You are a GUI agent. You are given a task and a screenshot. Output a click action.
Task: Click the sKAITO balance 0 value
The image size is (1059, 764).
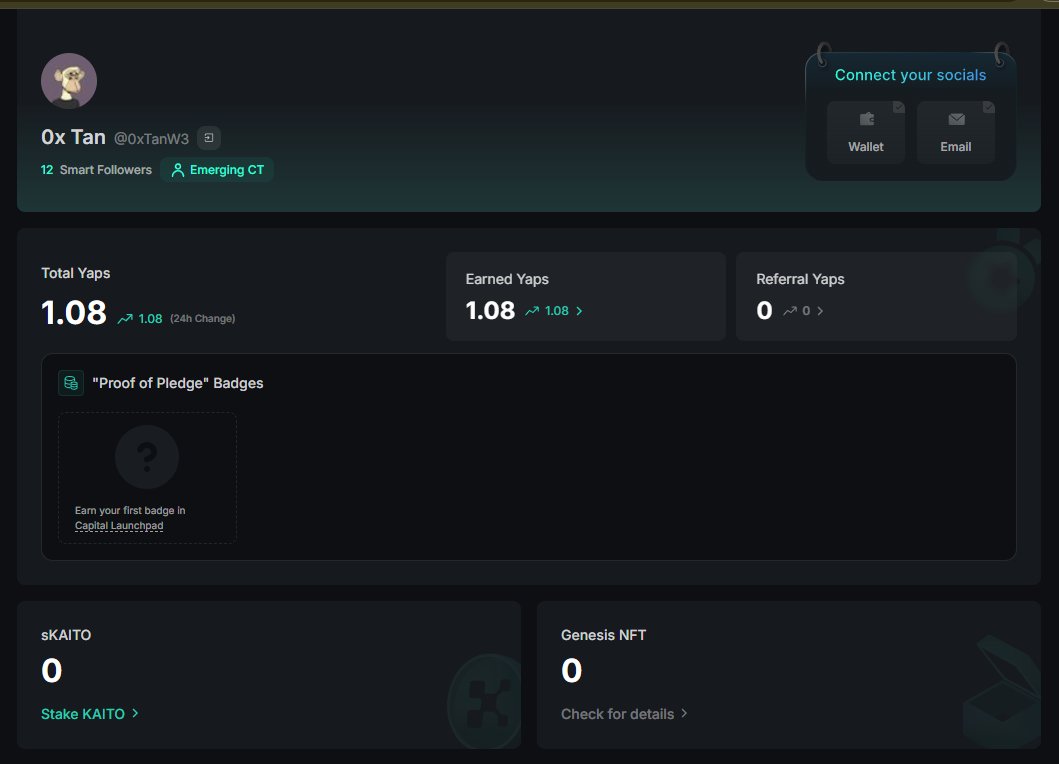[52, 671]
